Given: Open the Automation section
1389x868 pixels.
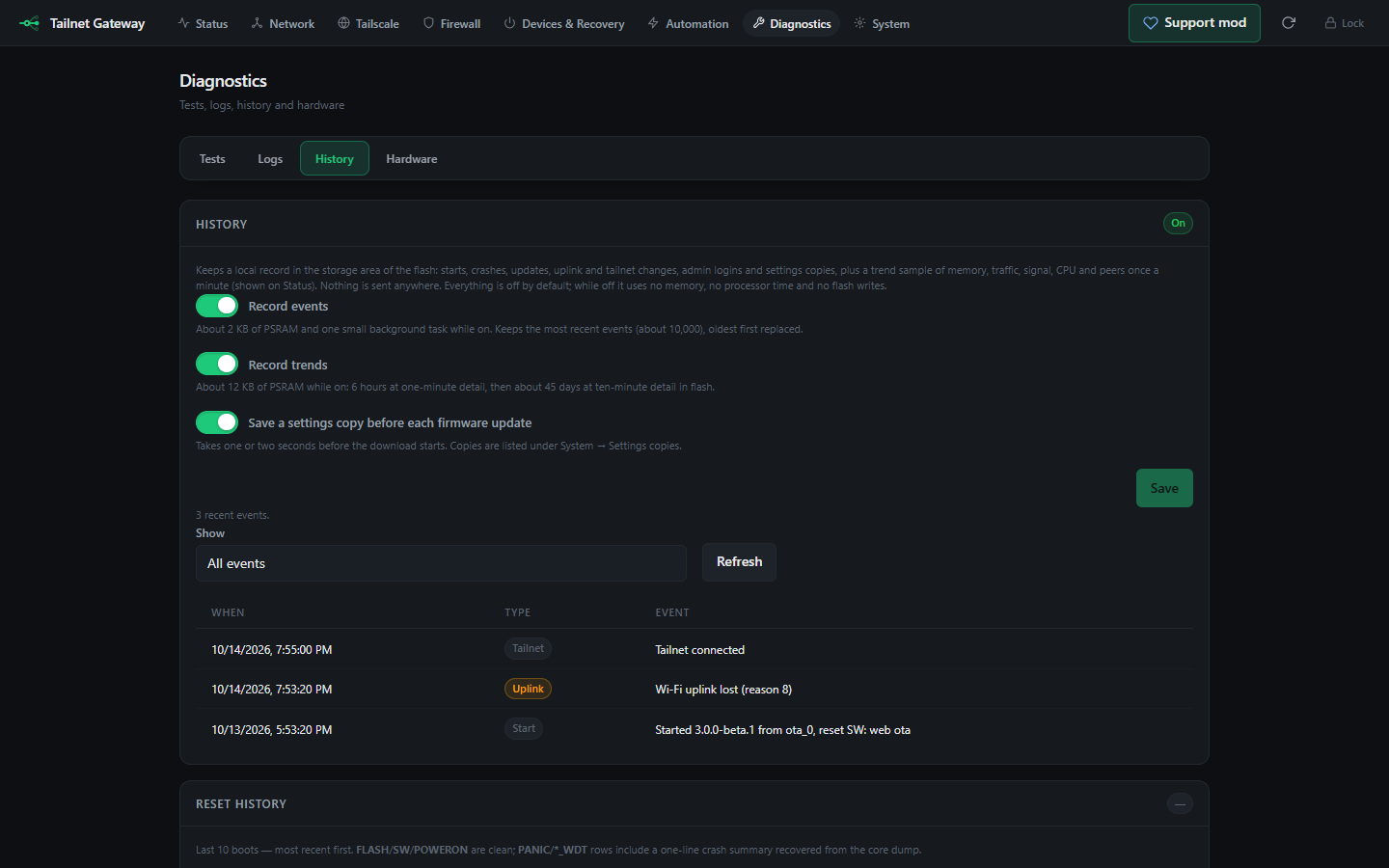Looking at the screenshot, I should point(688,23).
